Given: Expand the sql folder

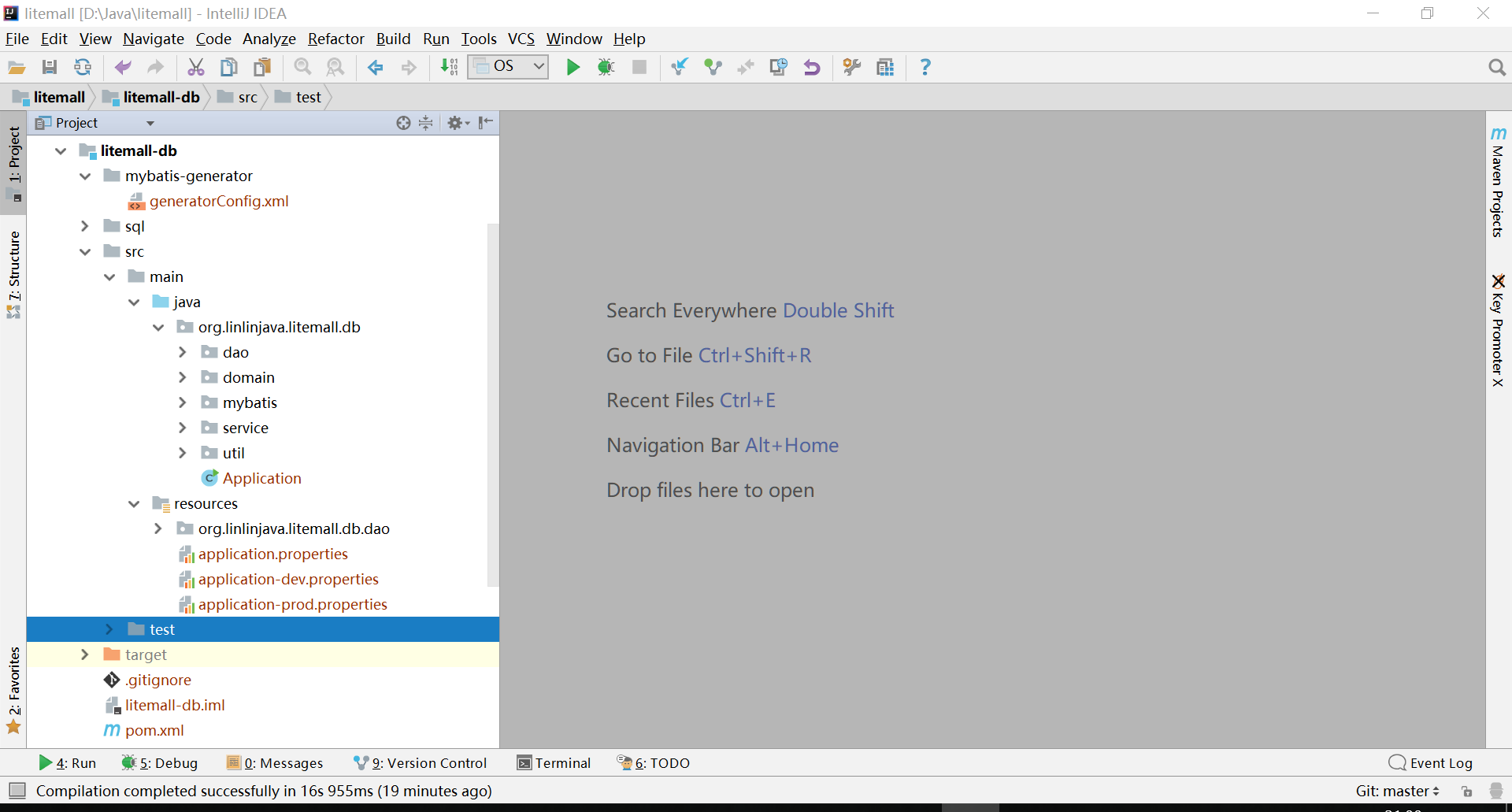Looking at the screenshot, I should click(x=85, y=226).
